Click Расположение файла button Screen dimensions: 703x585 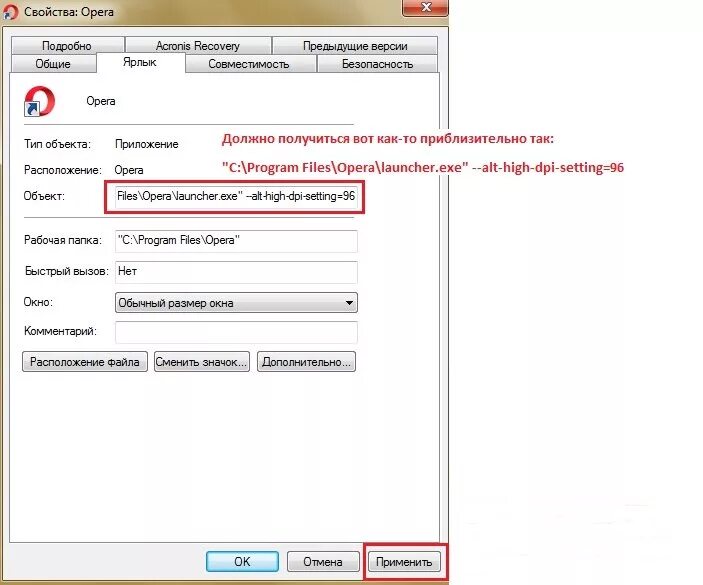(85, 362)
